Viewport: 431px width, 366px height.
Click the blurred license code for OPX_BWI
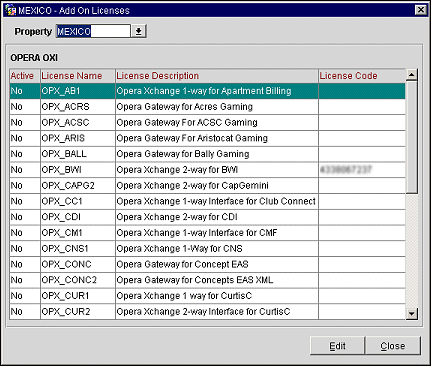point(345,170)
